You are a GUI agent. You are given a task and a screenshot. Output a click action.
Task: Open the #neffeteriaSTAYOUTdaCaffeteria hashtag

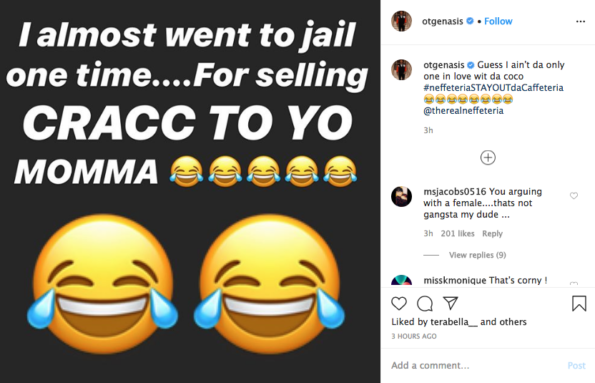click(493, 88)
